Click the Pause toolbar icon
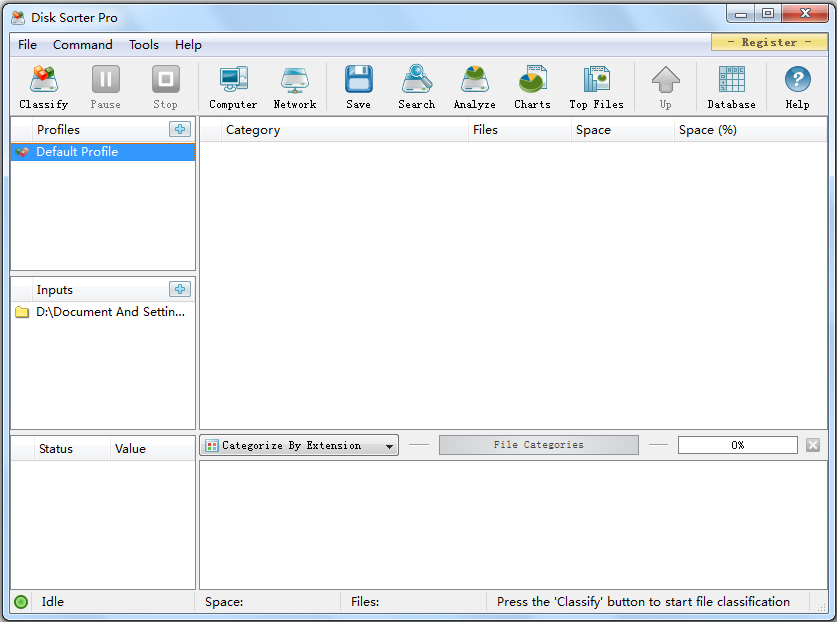Viewport: 837px width, 622px height. [x=106, y=87]
